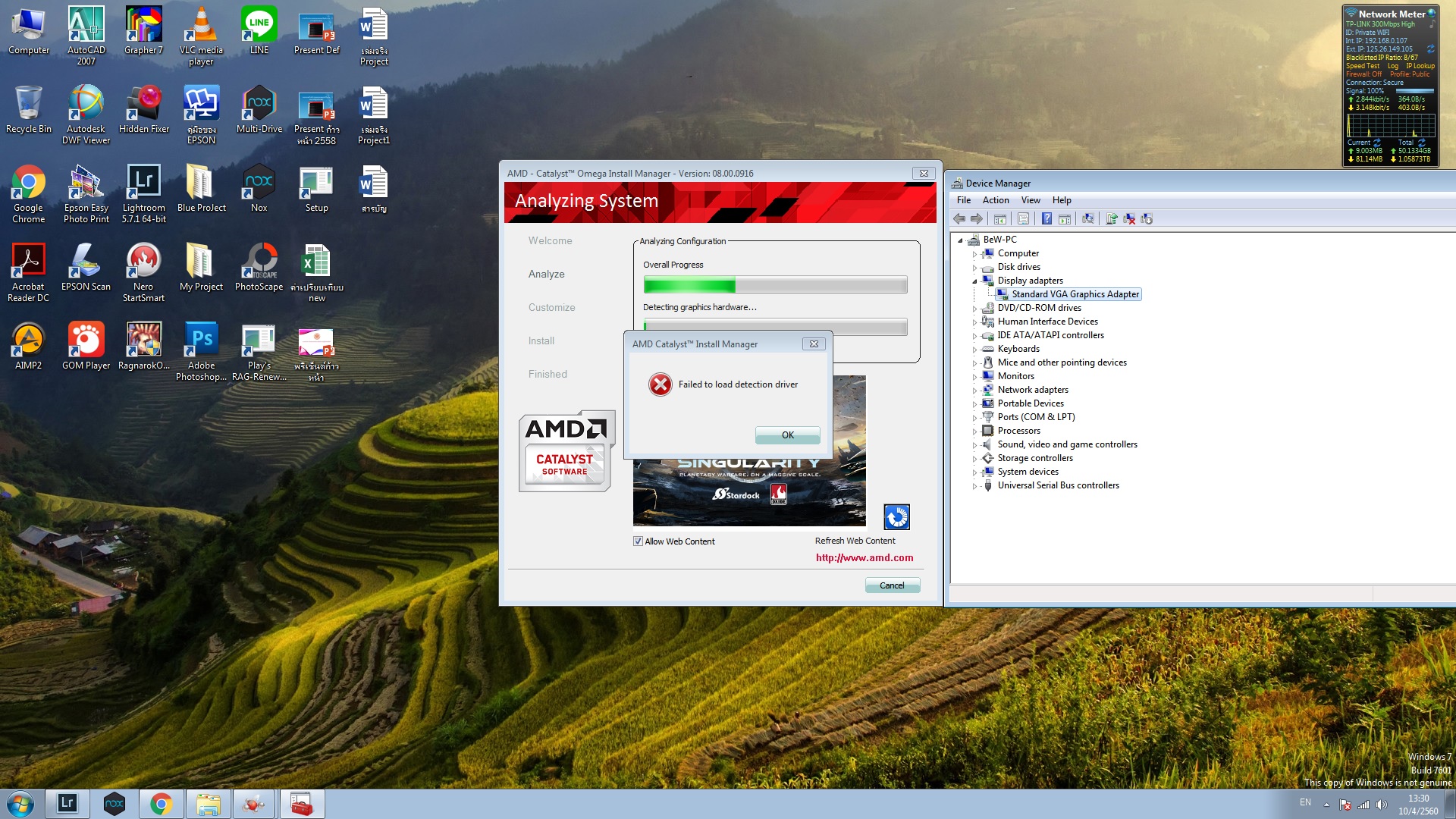Open the Grapher 7 desktop shortcut
Image resolution: width=1456 pixels, height=819 pixels.
coord(143,30)
